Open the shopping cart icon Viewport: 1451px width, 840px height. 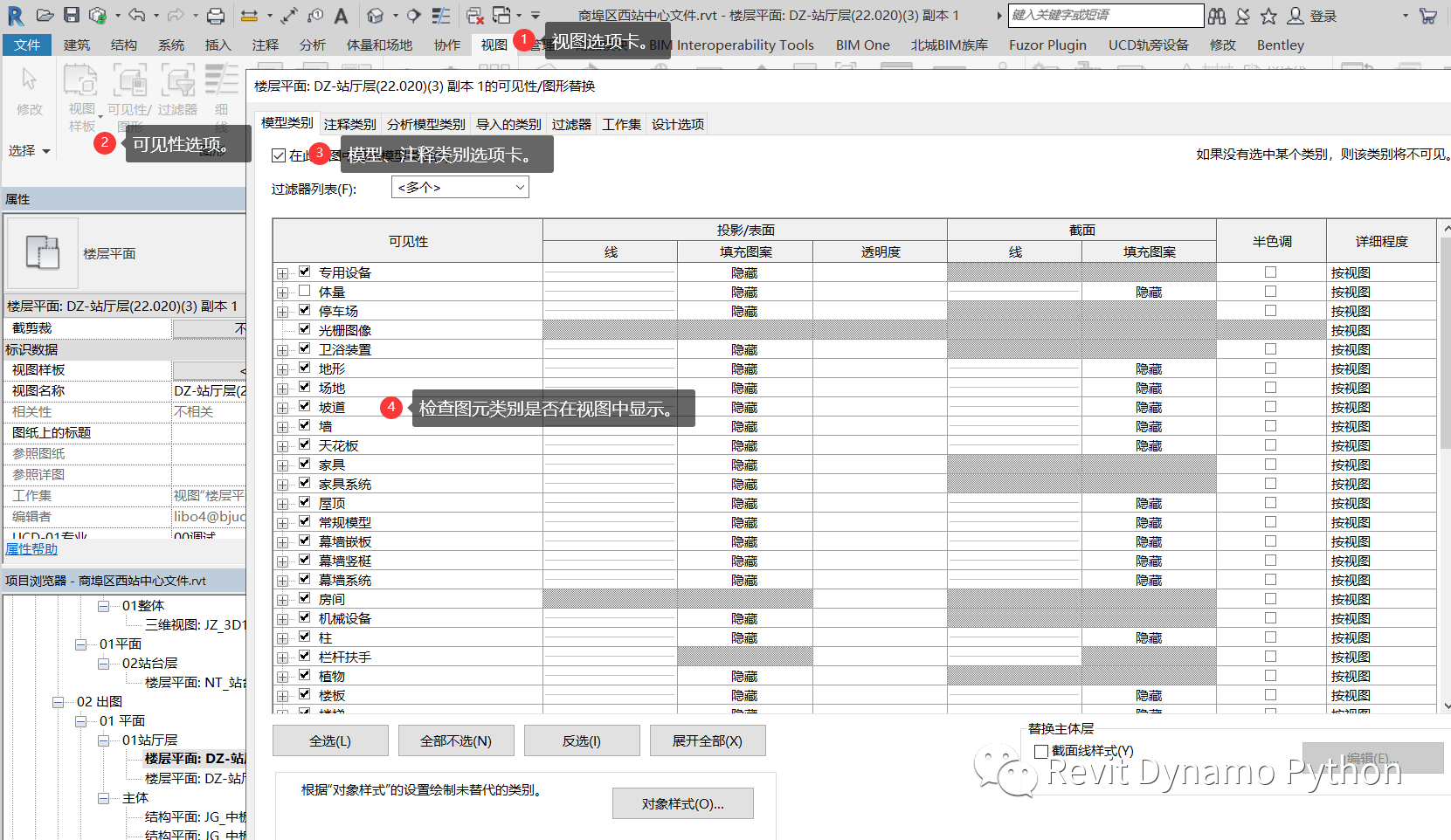[x=1428, y=16]
